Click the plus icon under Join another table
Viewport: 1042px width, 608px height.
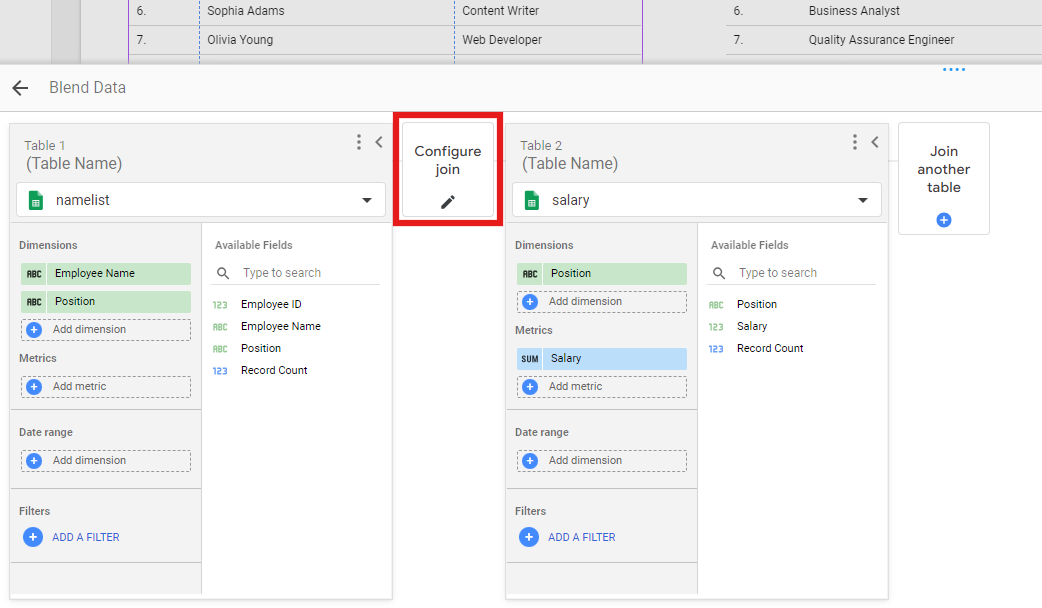point(943,220)
